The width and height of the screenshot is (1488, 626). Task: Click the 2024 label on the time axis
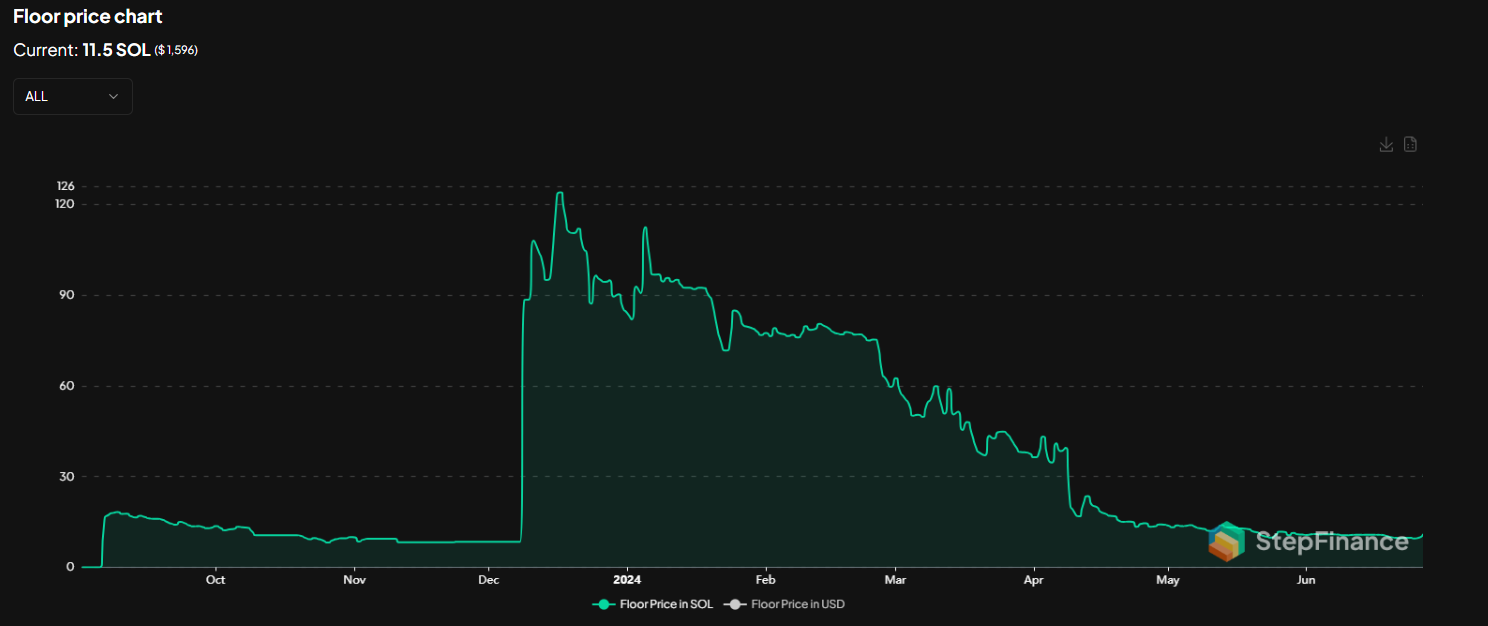coord(627,580)
